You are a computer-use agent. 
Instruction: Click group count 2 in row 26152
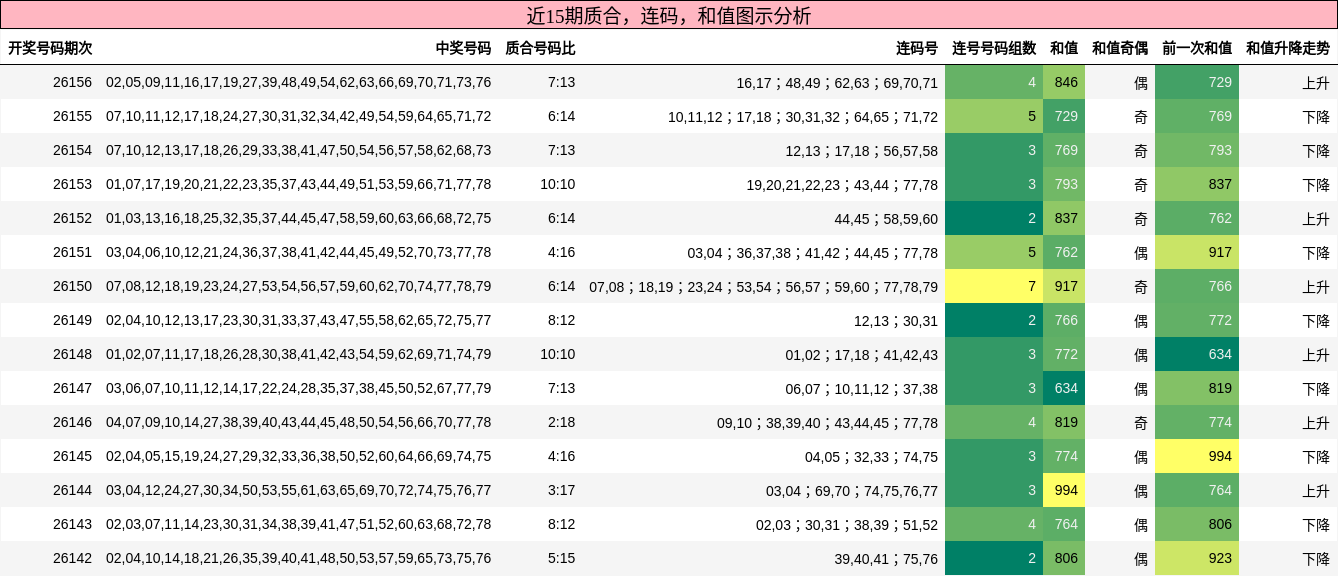[994, 218]
